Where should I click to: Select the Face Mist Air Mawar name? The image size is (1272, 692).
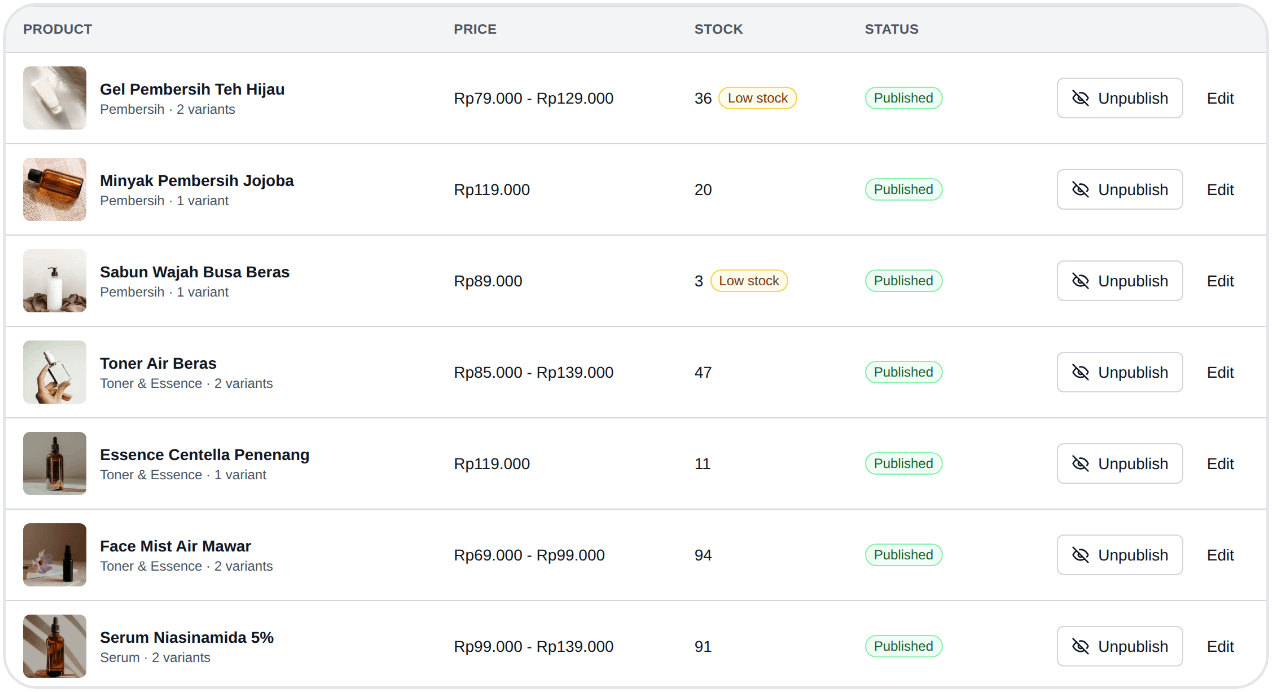[175, 546]
